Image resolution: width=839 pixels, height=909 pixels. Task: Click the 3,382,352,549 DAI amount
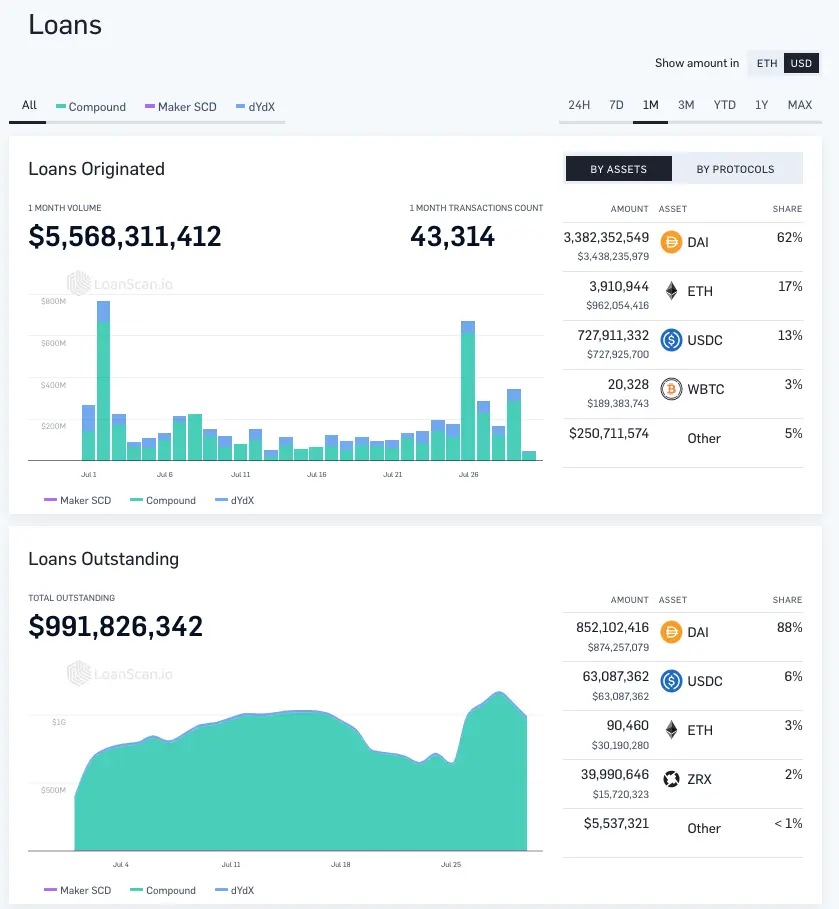click(606, 238)
